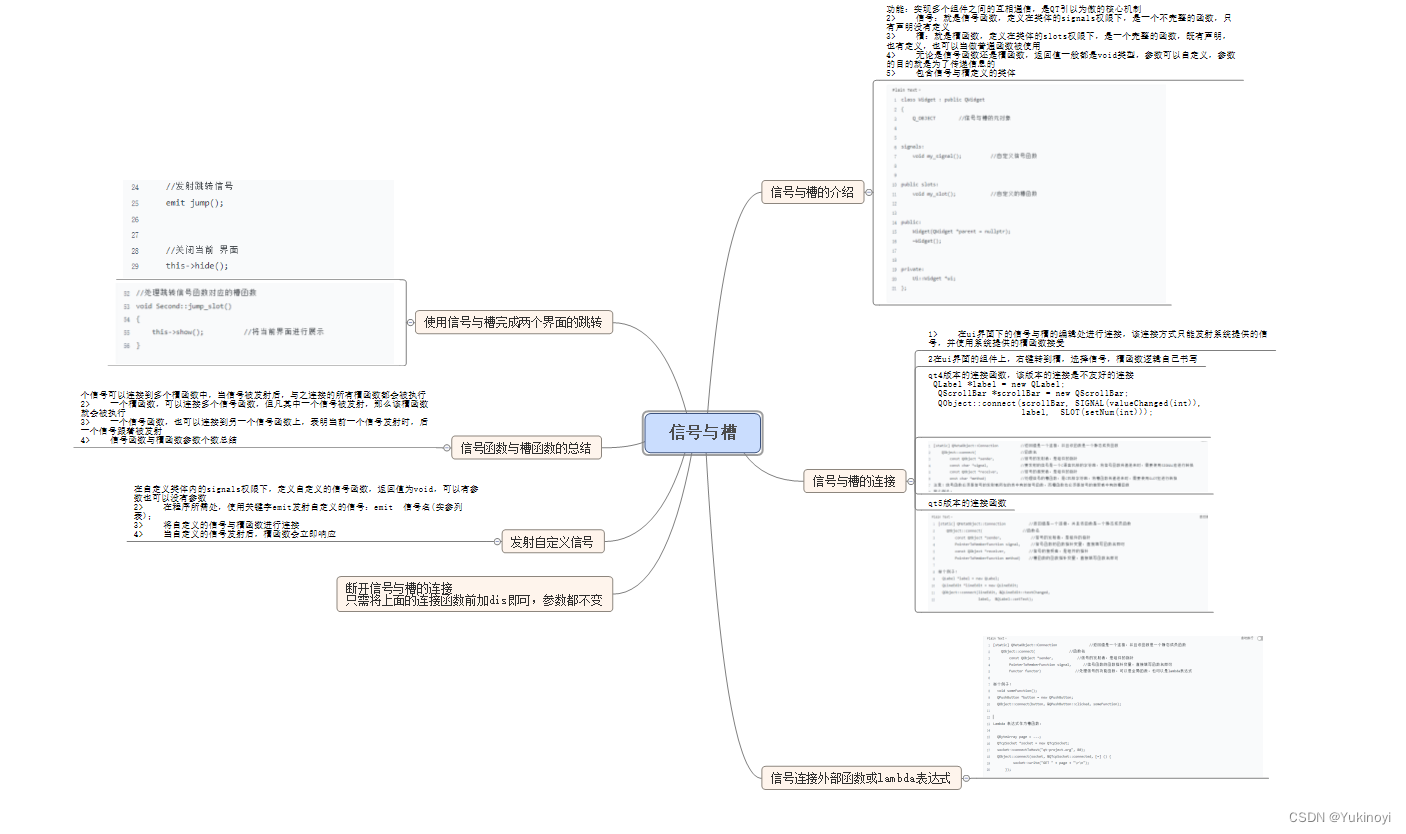Collapse the 信号与槽的连接 branch circle
The height and width of the screenshot is (834, 1406).
point(909,481)
